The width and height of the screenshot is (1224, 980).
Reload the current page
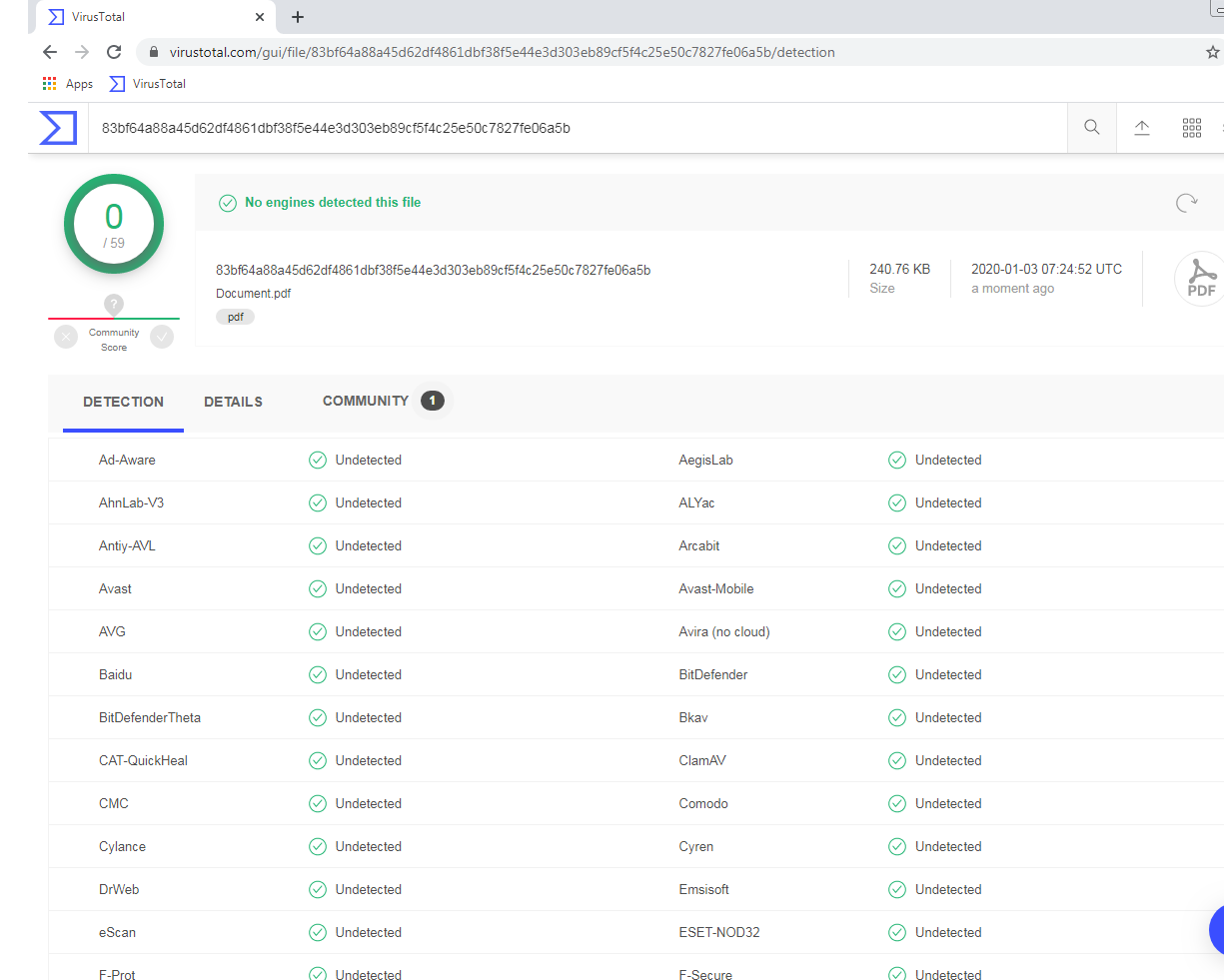[114, 52]
